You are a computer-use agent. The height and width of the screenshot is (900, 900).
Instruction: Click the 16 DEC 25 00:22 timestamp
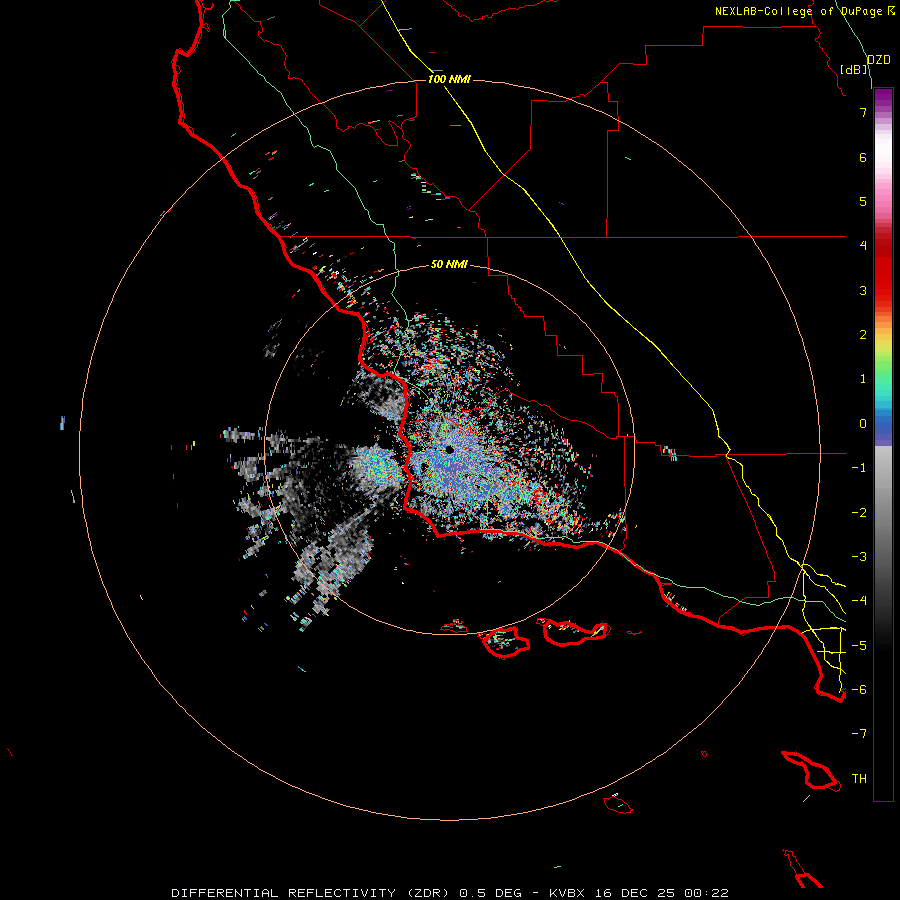click(662, 893)
